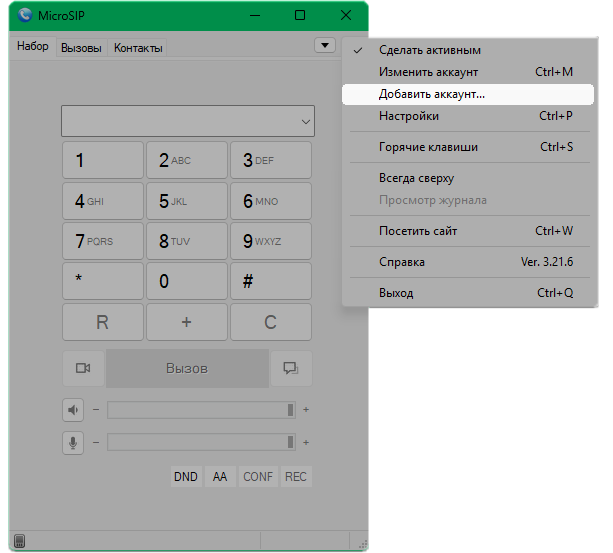
Task: Mute the speaker volume icon
Action: pyautogui.click(x=73, y=410)
